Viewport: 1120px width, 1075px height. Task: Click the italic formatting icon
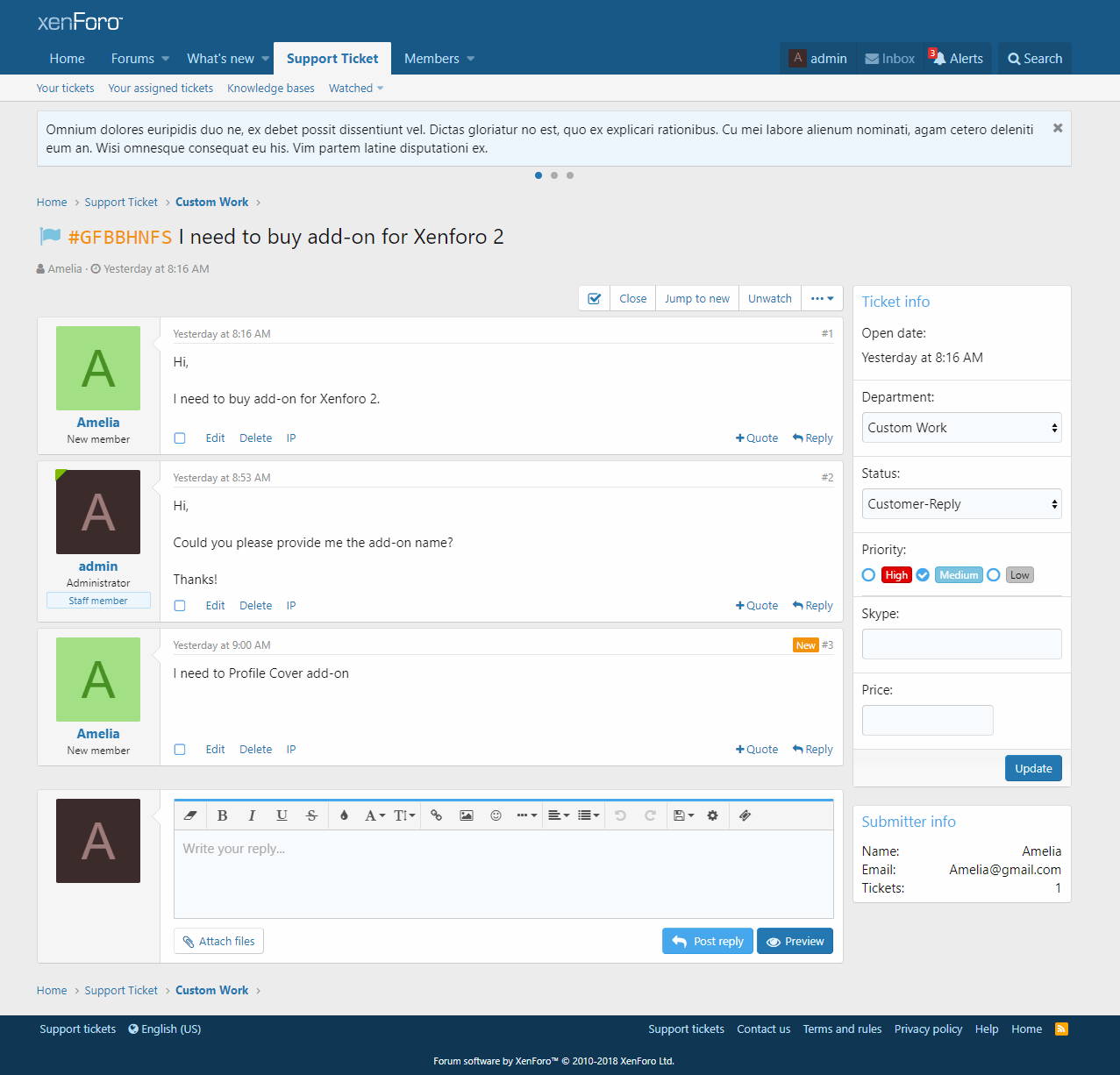pyautogui.click(x=252, y=815)
